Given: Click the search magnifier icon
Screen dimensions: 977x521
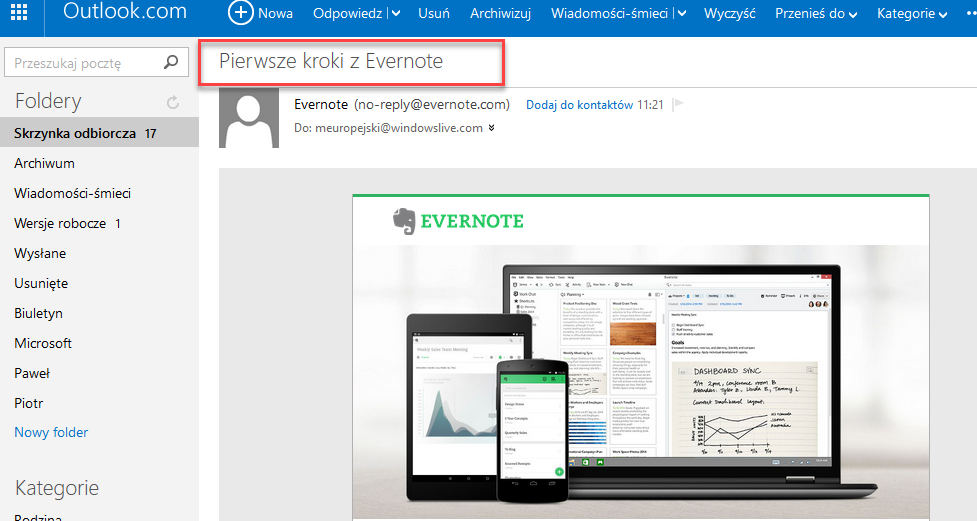Looking at the screenshot, I should (x=171, y=62).
